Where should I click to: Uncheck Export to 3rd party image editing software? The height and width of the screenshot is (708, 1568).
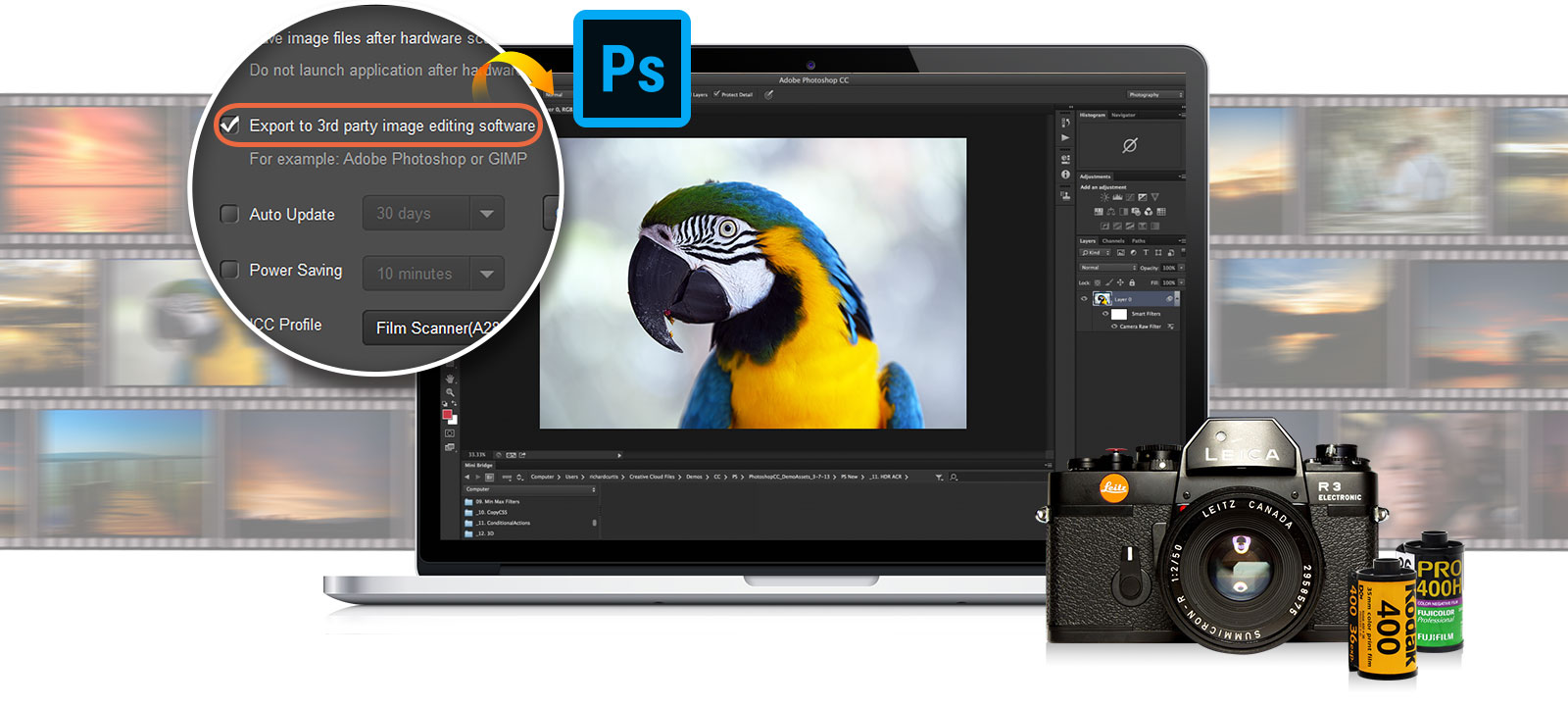pyautogui.click(x=229, y=126)
